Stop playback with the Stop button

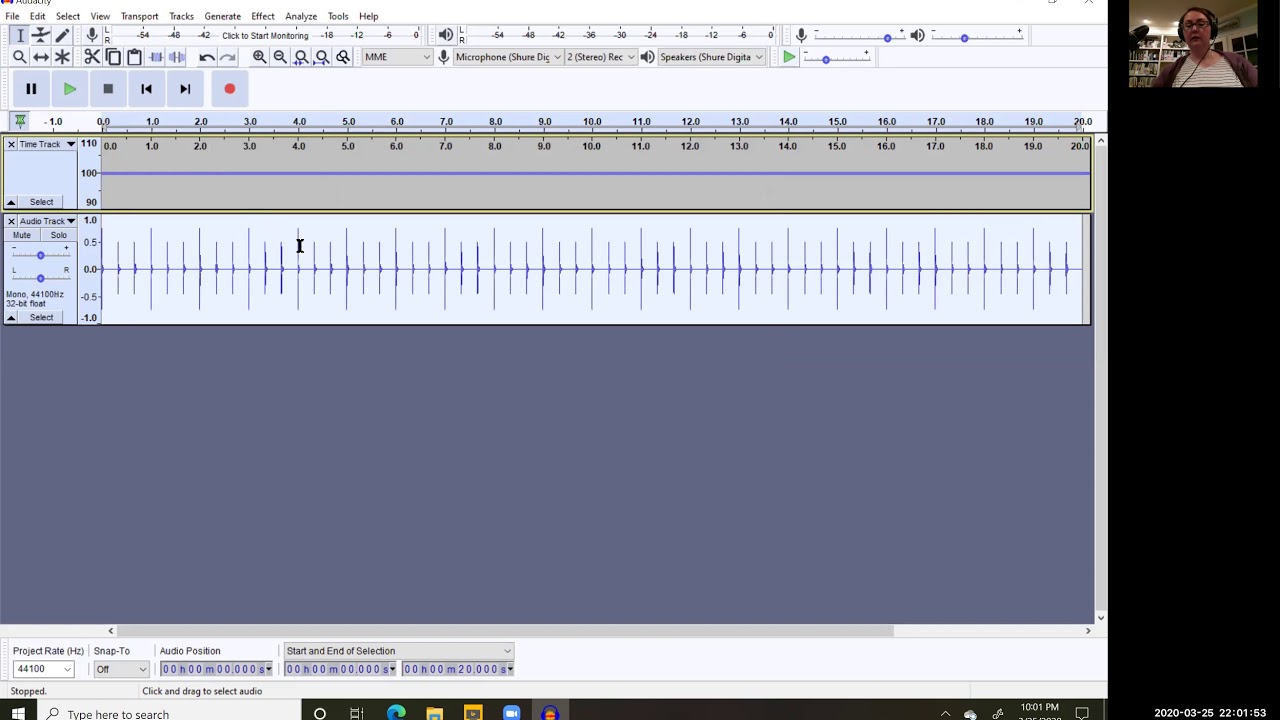pos(108,89)
